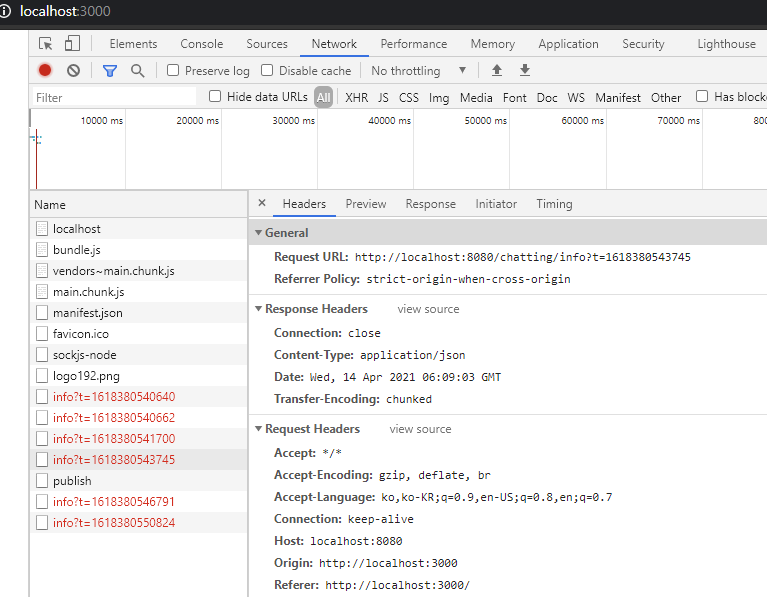Click icon next to publish request
Viewport: 767px width, 597px height.
click(42, 481)
